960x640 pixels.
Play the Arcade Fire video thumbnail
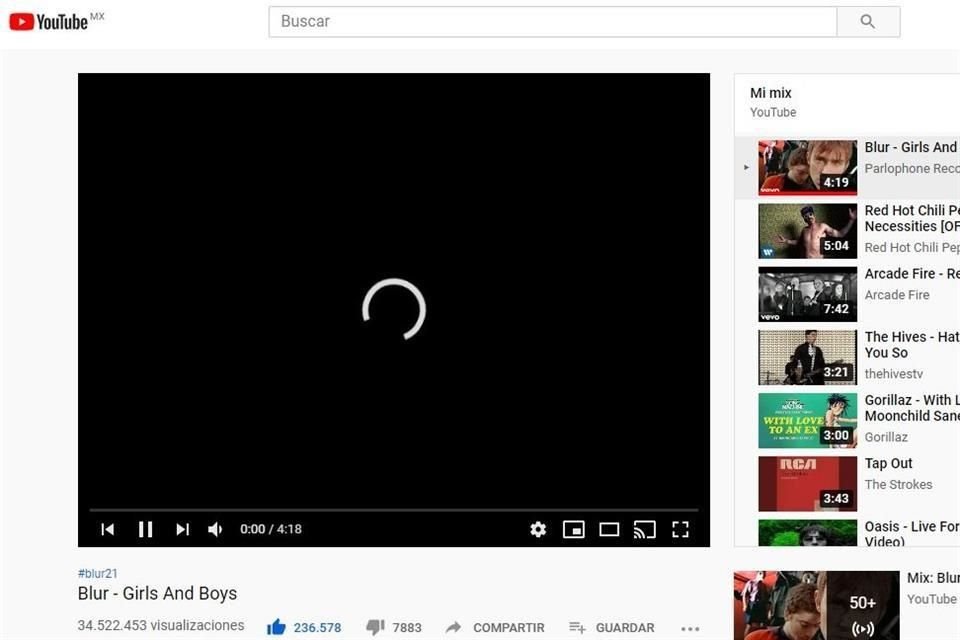point(808,294)
